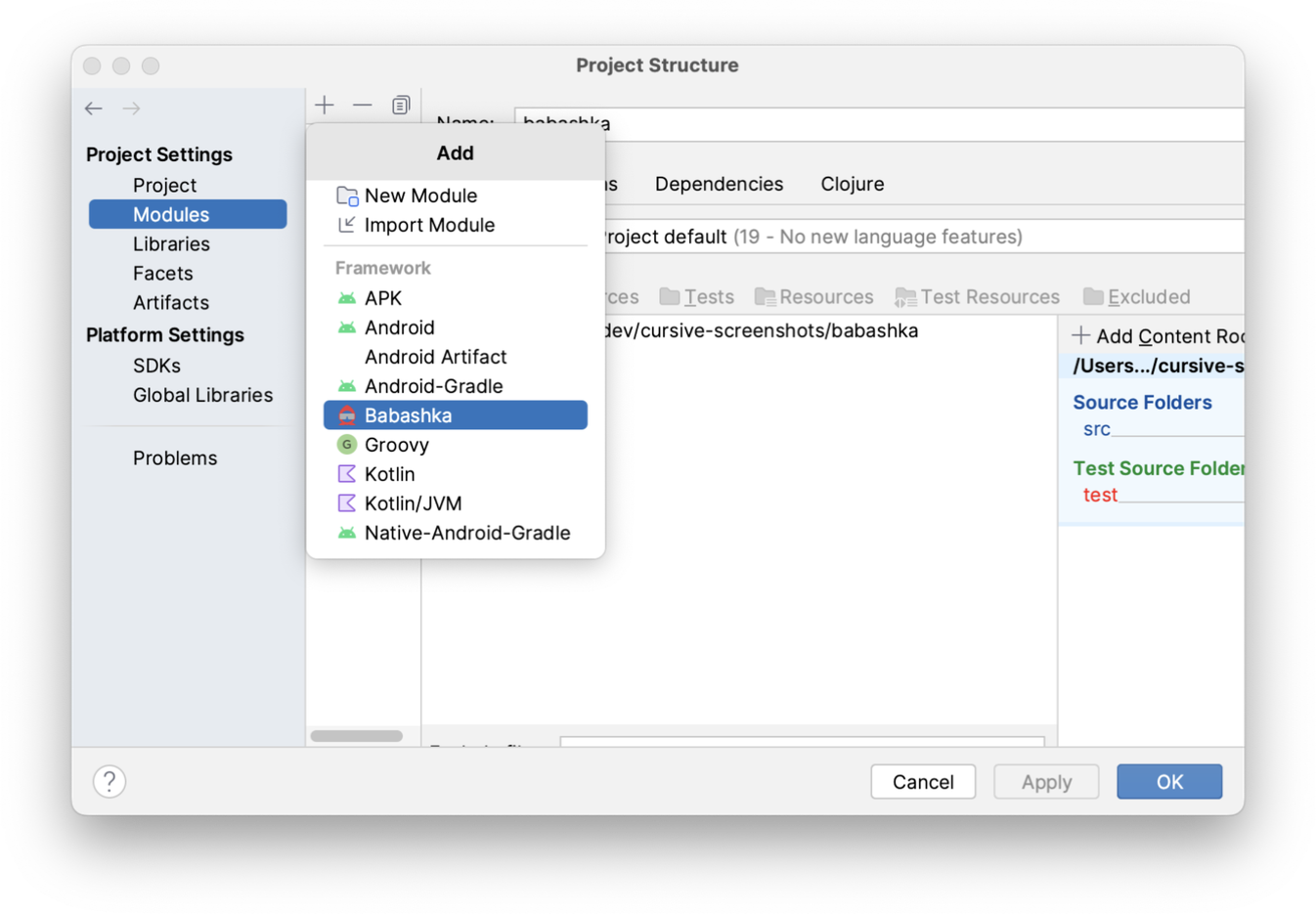Screen dimensions: 1316x914
Task: Open Libraries settings
Action: pos(171,243)
